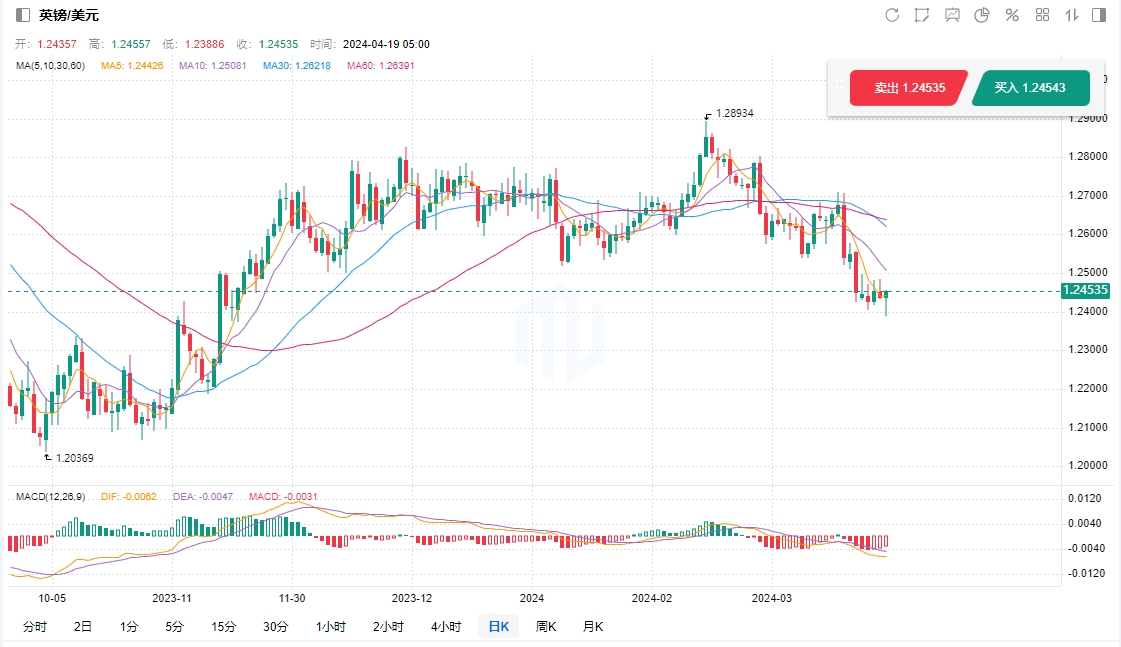Select the 月K monthly chart tab

coord(593,627)
